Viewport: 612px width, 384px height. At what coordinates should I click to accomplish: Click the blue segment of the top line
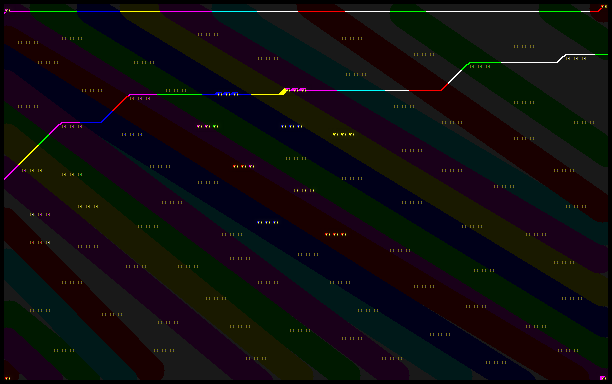click(x=98, y=11)
